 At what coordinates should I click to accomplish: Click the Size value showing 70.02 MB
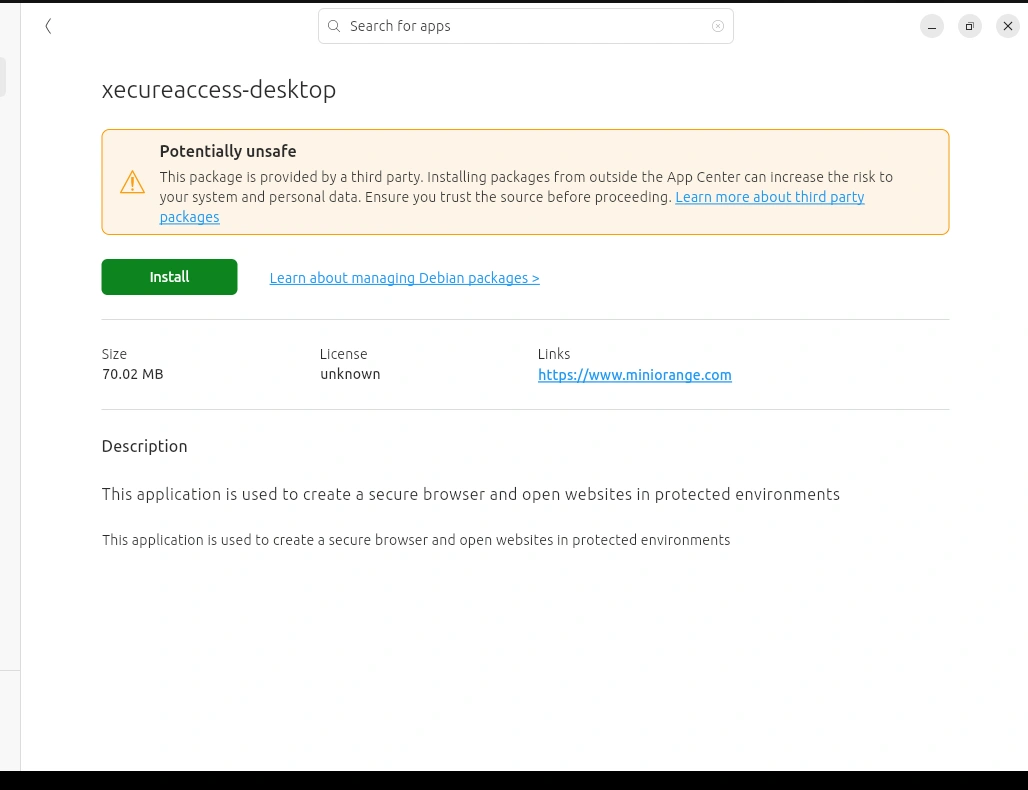pos(132,374)
